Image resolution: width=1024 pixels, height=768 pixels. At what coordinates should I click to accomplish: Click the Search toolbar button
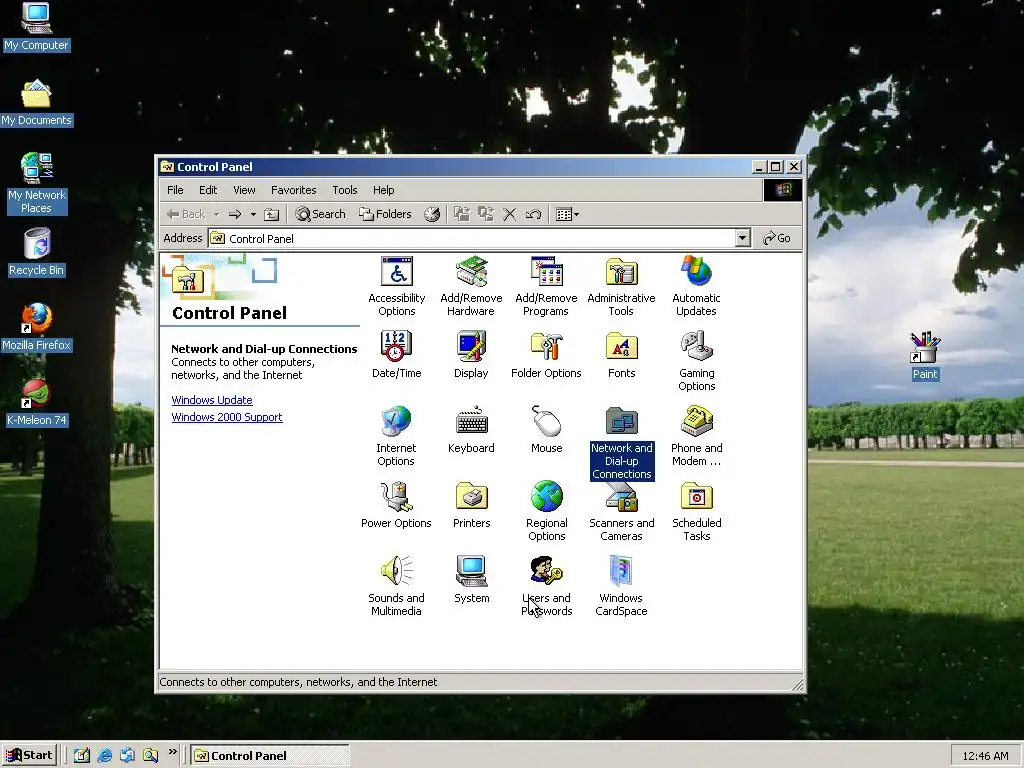[x=320, y=214]
